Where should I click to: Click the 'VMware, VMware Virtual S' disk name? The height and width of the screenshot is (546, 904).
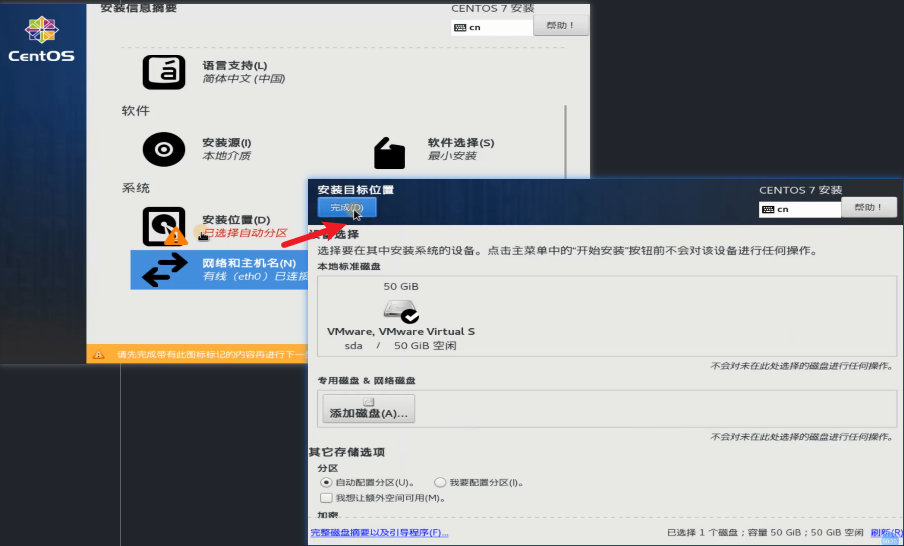pos(401,332)
